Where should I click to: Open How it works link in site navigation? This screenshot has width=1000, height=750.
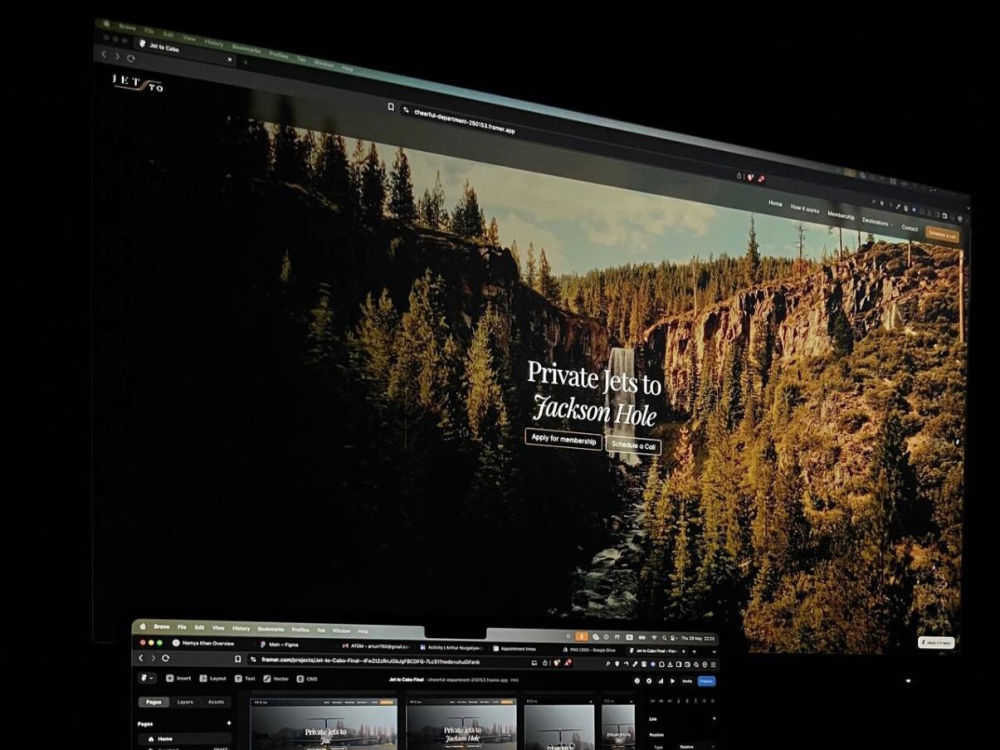805,209
